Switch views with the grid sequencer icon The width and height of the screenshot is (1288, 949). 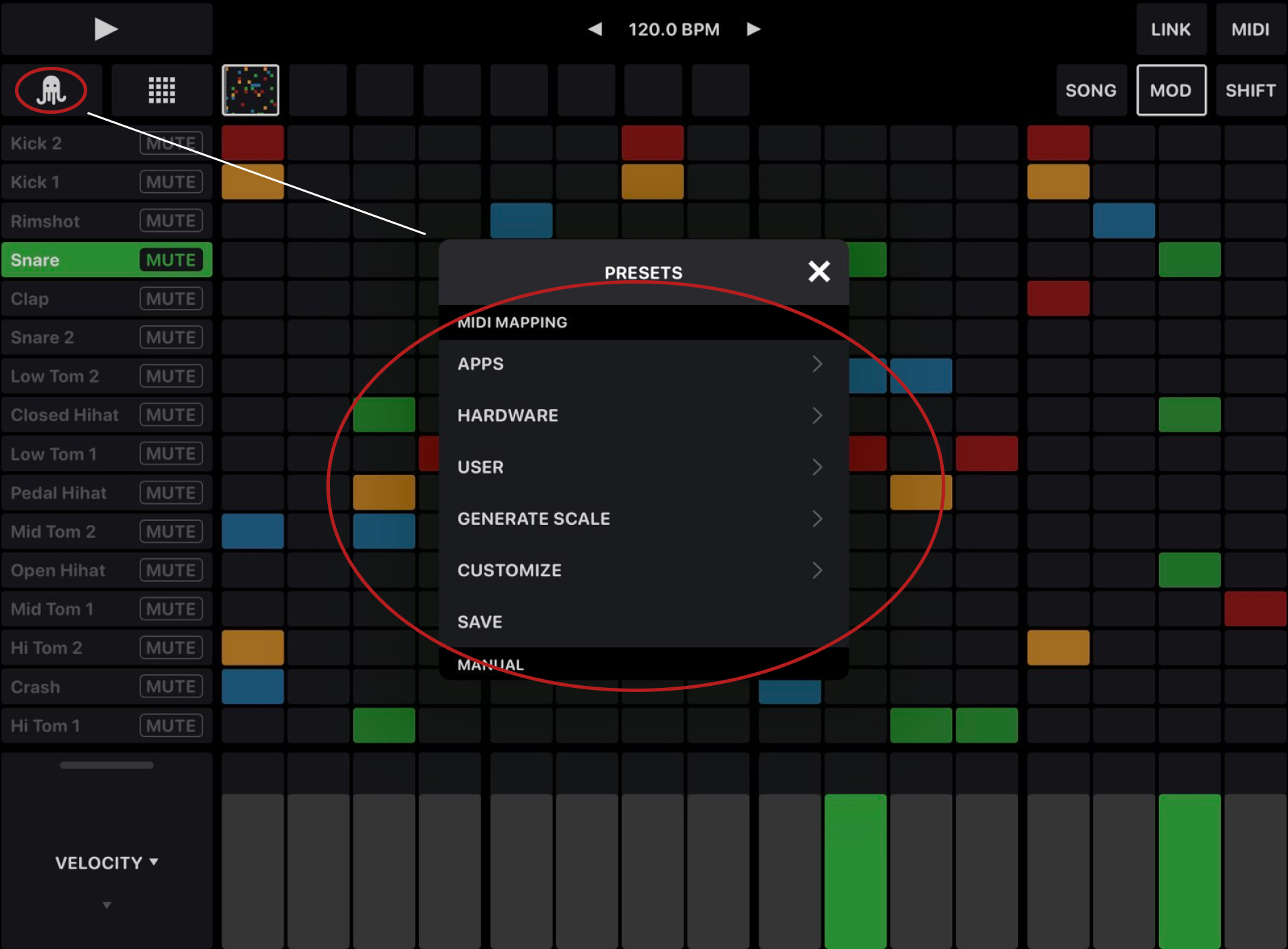click(162, 89)
